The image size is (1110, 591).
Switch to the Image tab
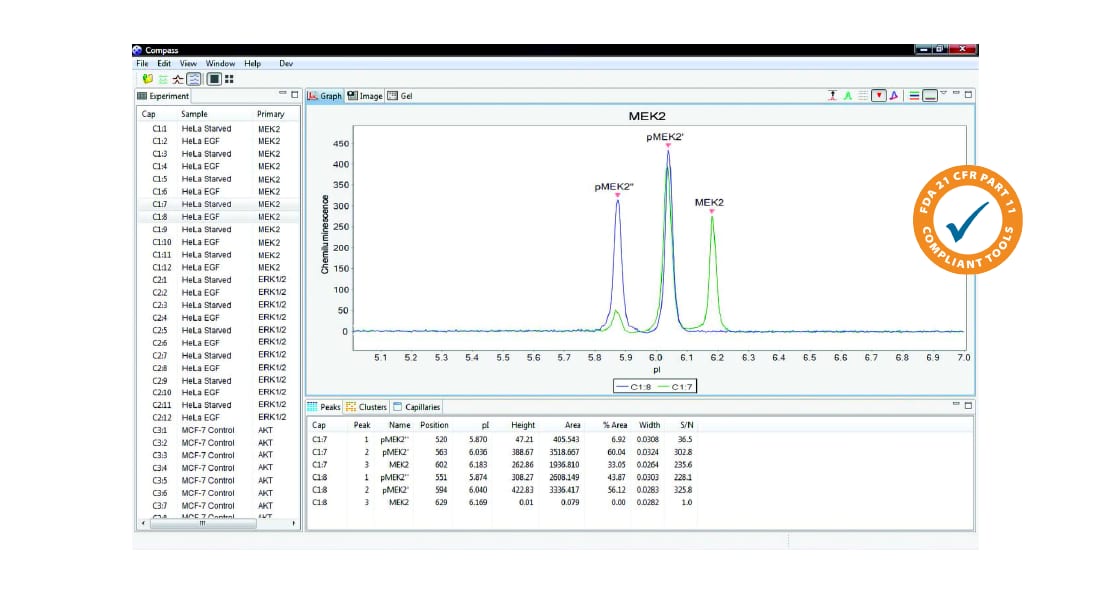(x=365, y=96)
